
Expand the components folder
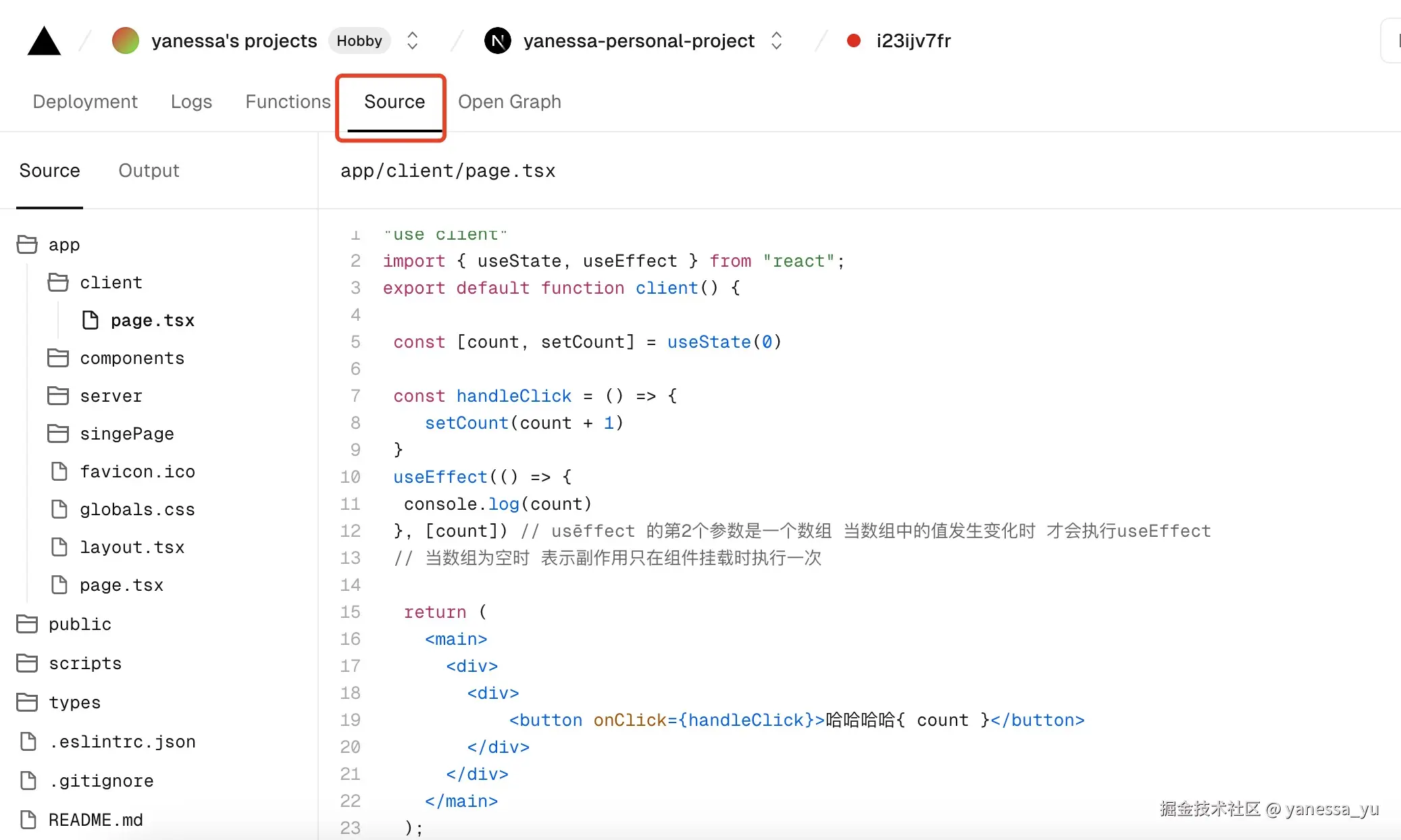point(132,358)
